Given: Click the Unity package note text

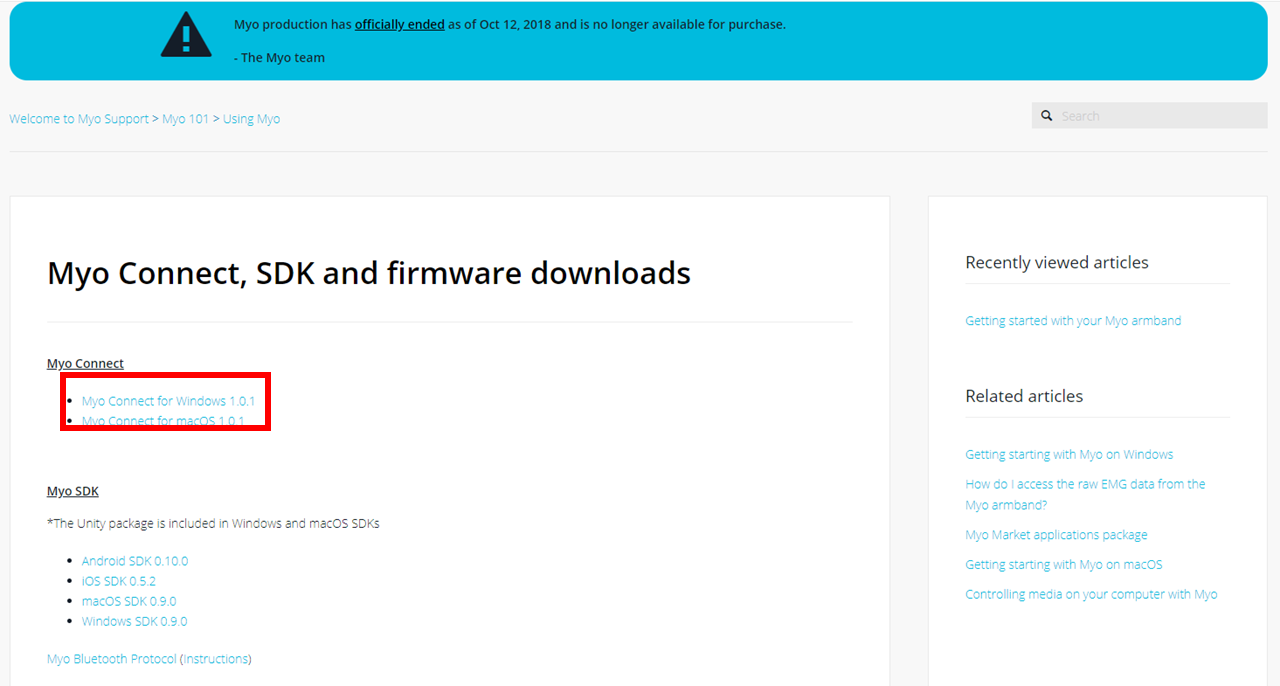Looking at the screenshot, I should tap(213, 523).
